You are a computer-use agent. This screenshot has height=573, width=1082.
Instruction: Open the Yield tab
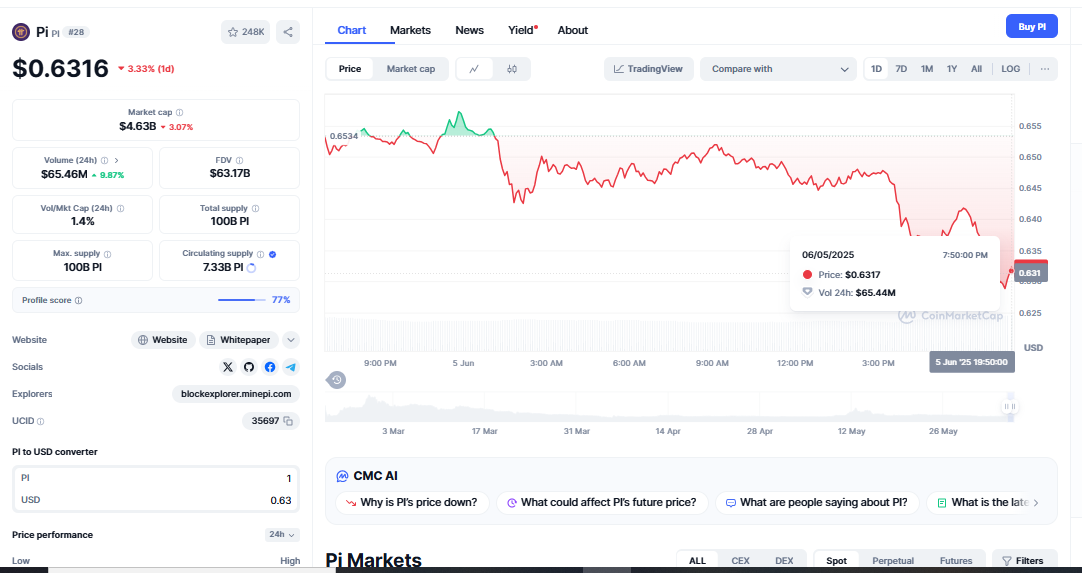pyautogui.click(x=522, y=30)
